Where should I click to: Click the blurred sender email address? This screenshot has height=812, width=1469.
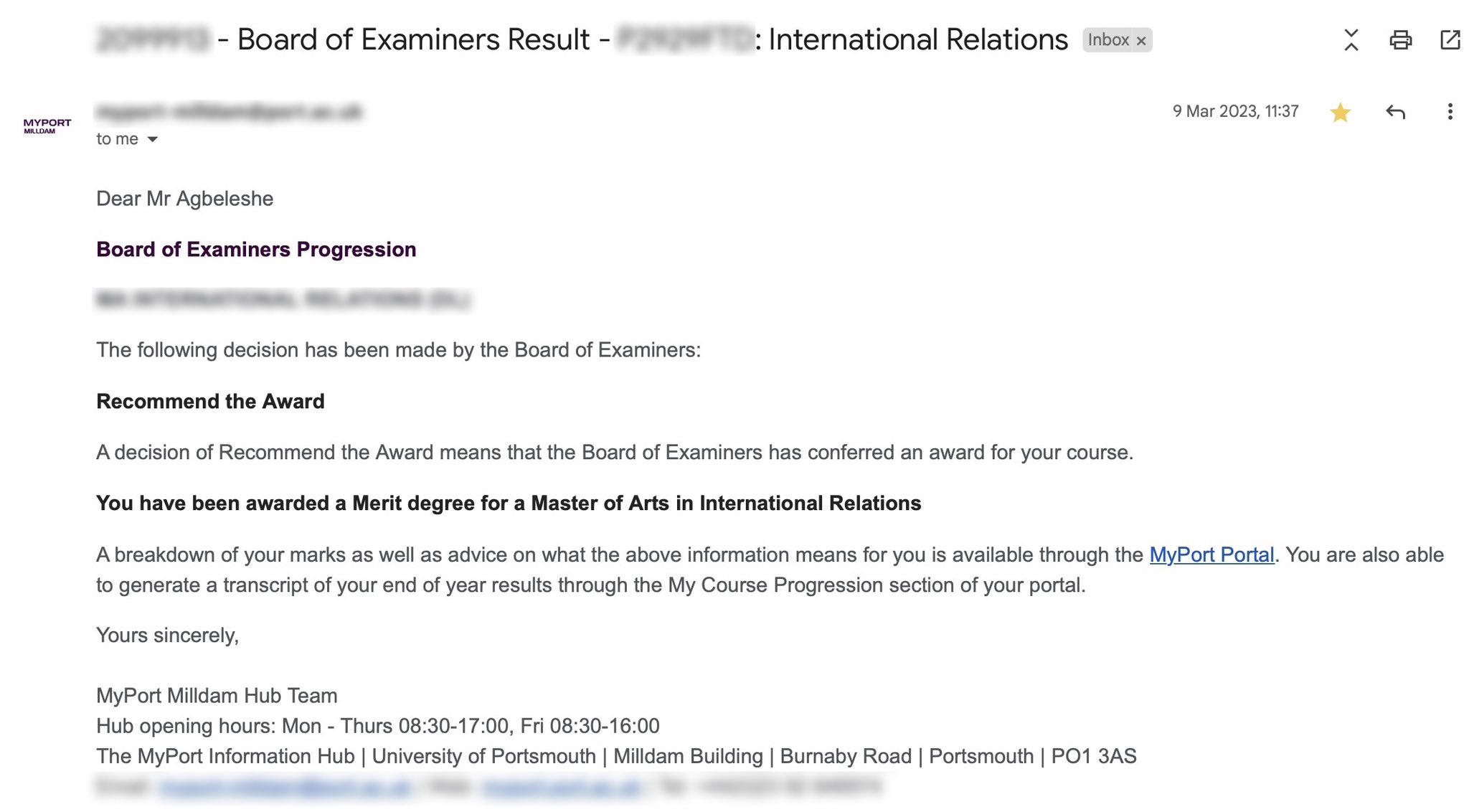(230, 112)
